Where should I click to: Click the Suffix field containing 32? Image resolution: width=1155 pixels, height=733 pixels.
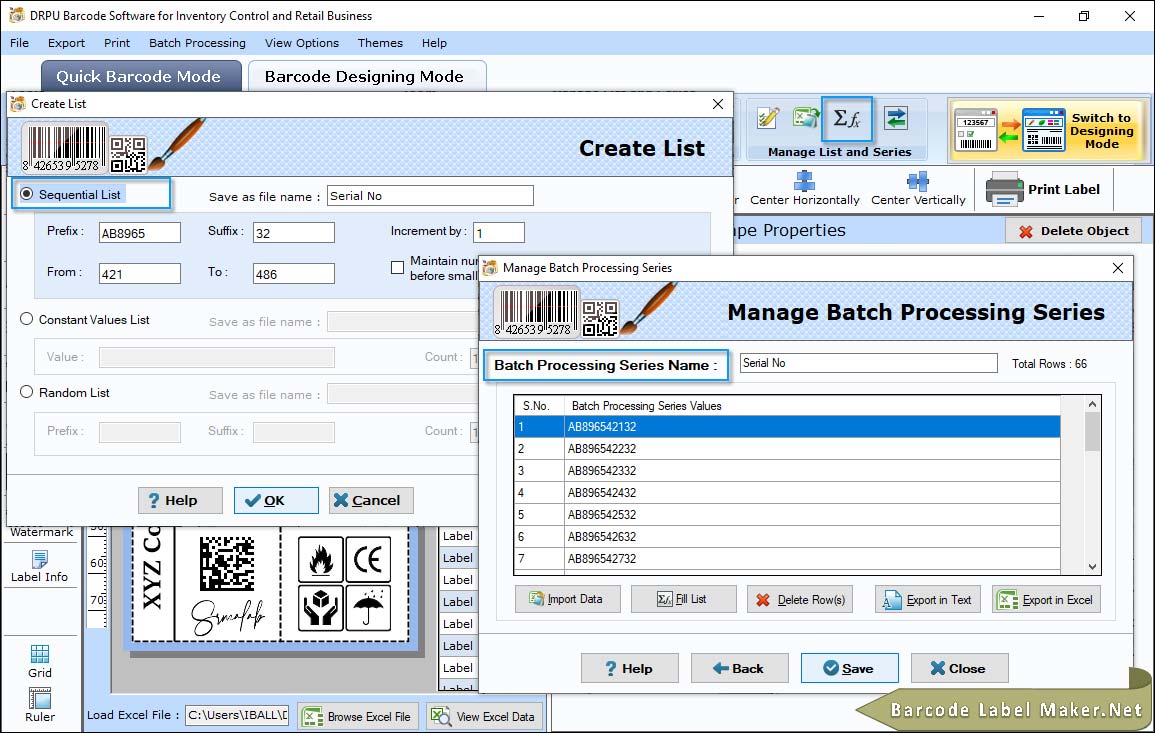click(x=293, y=233)
